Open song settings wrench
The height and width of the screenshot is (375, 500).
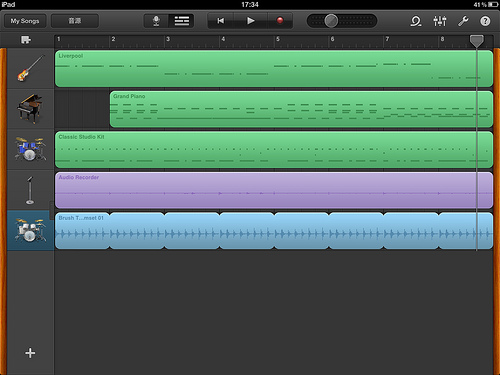tap(463, 21)
